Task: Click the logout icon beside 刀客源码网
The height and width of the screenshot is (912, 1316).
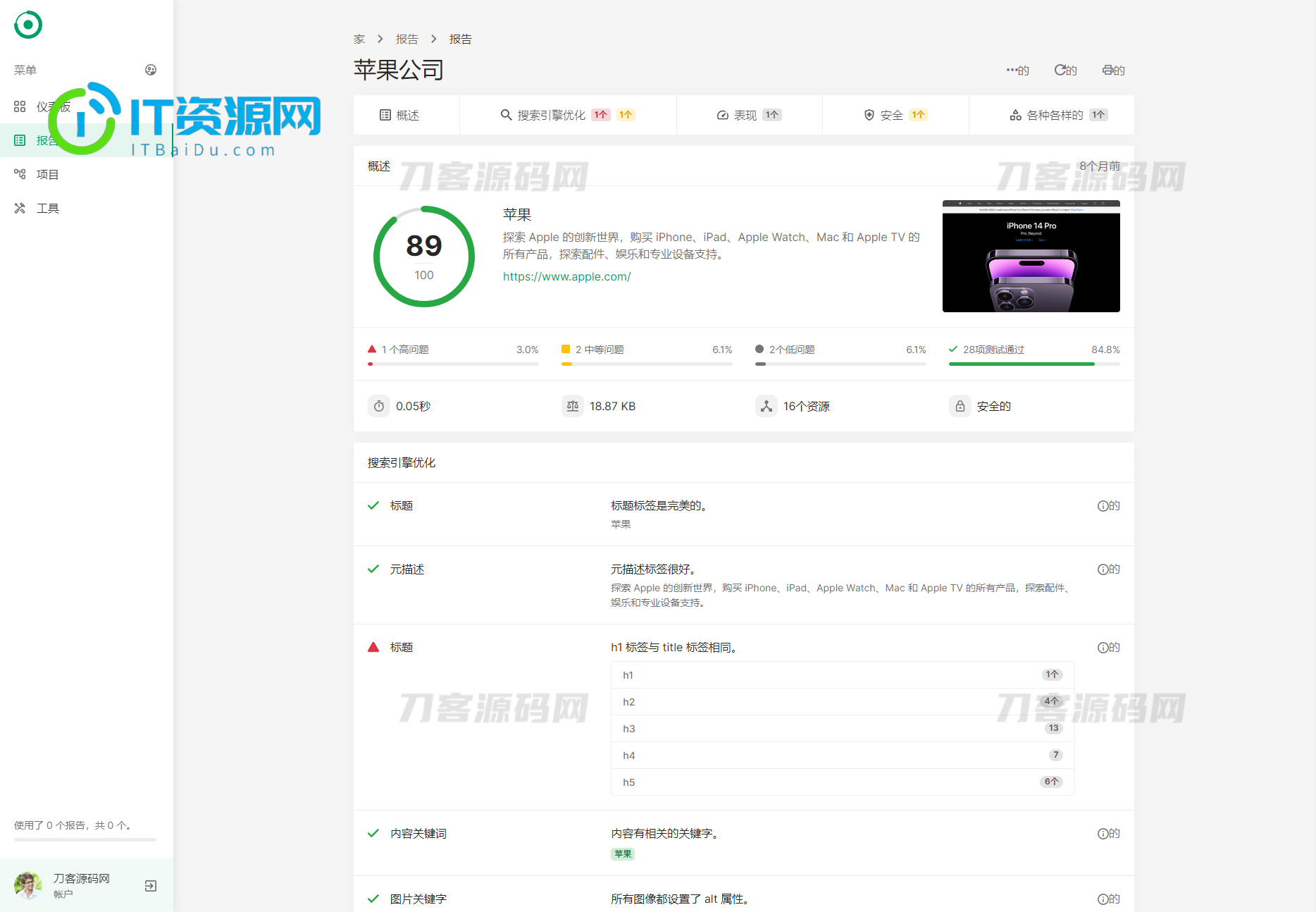Action: point(151,886)
